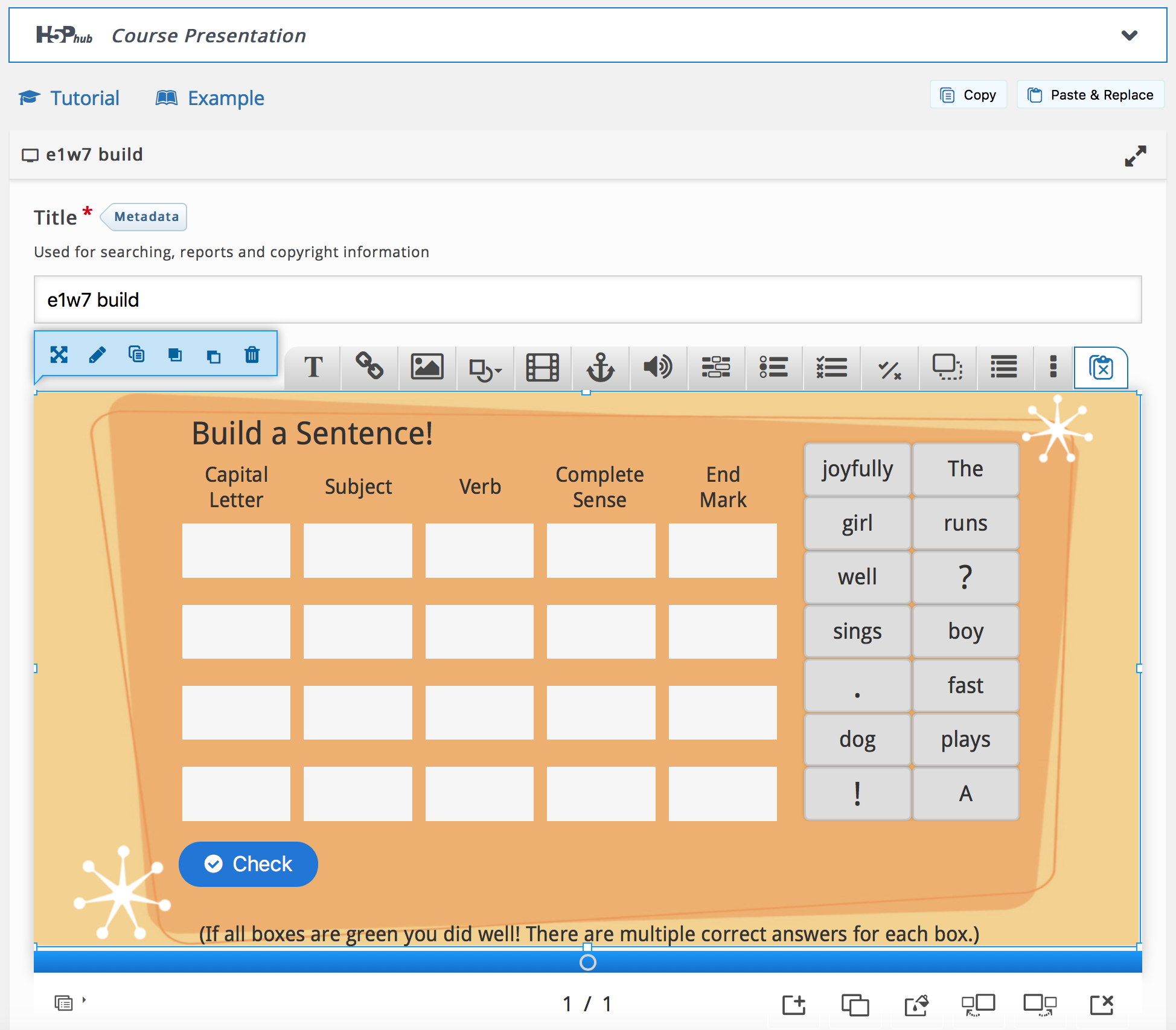The height and width of the screenshot is (1030, 1176).
Task: Add a new slide
Action: click(x=794, y=1005)
